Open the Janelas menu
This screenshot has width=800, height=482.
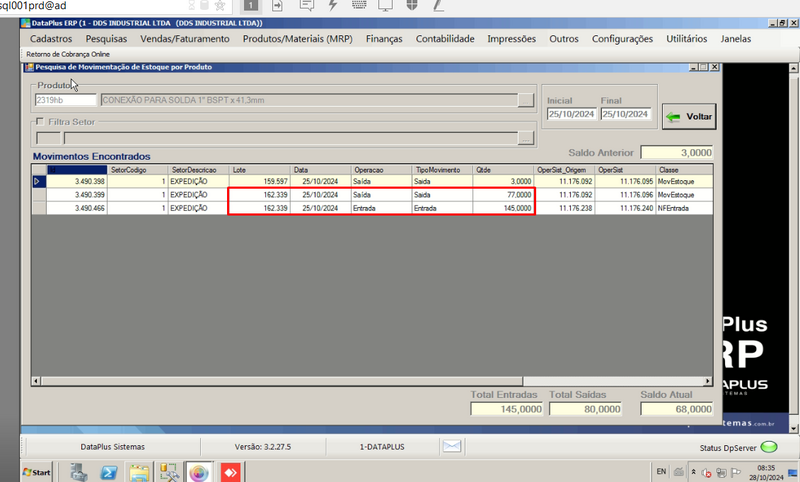(x=735, y=39)
